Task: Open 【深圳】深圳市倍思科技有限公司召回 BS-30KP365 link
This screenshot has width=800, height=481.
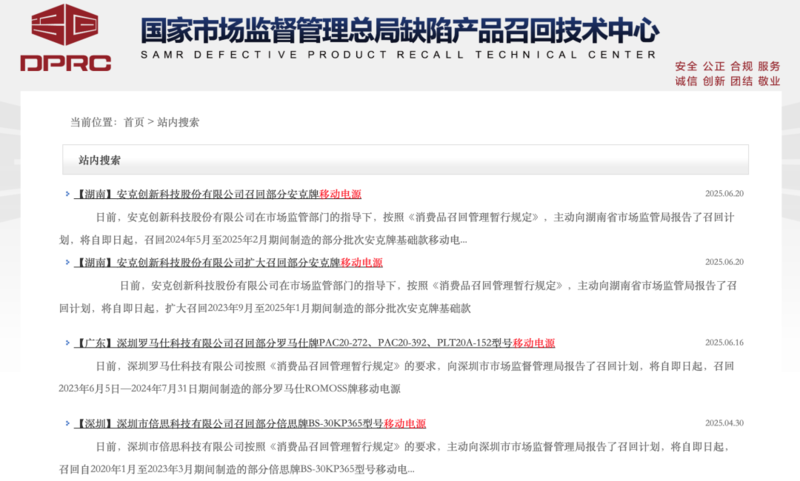Action: [251, 423]
